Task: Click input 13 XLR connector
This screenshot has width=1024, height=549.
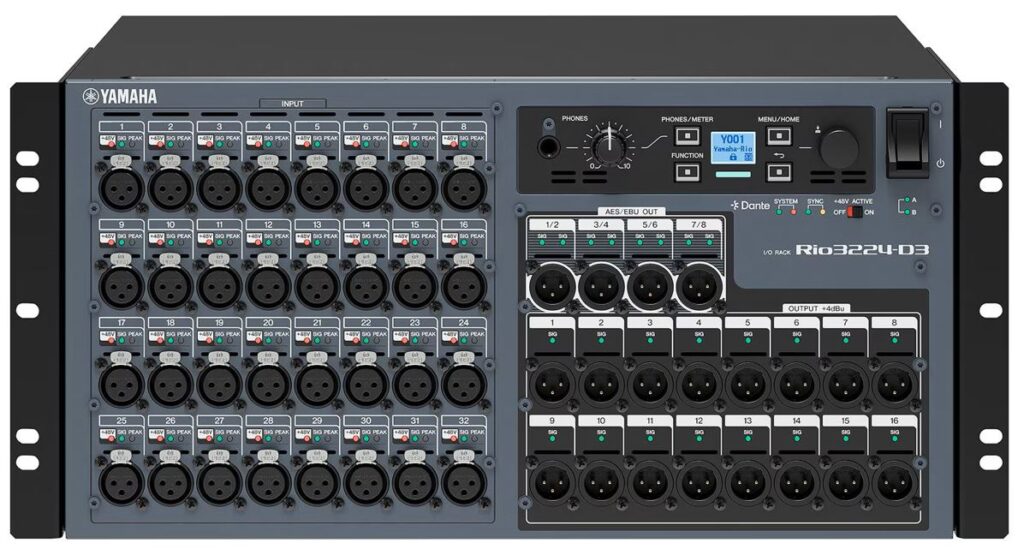Action: pyautogui.click(x=317, y=286)
